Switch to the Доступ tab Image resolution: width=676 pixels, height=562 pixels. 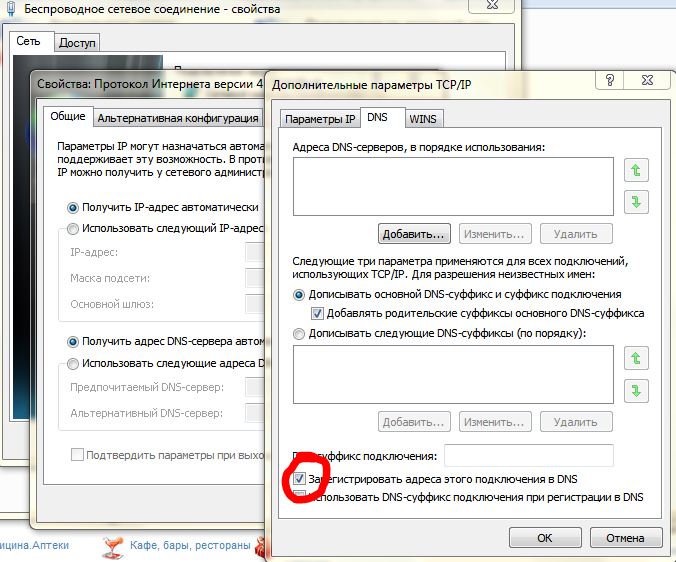pos(77,43)
